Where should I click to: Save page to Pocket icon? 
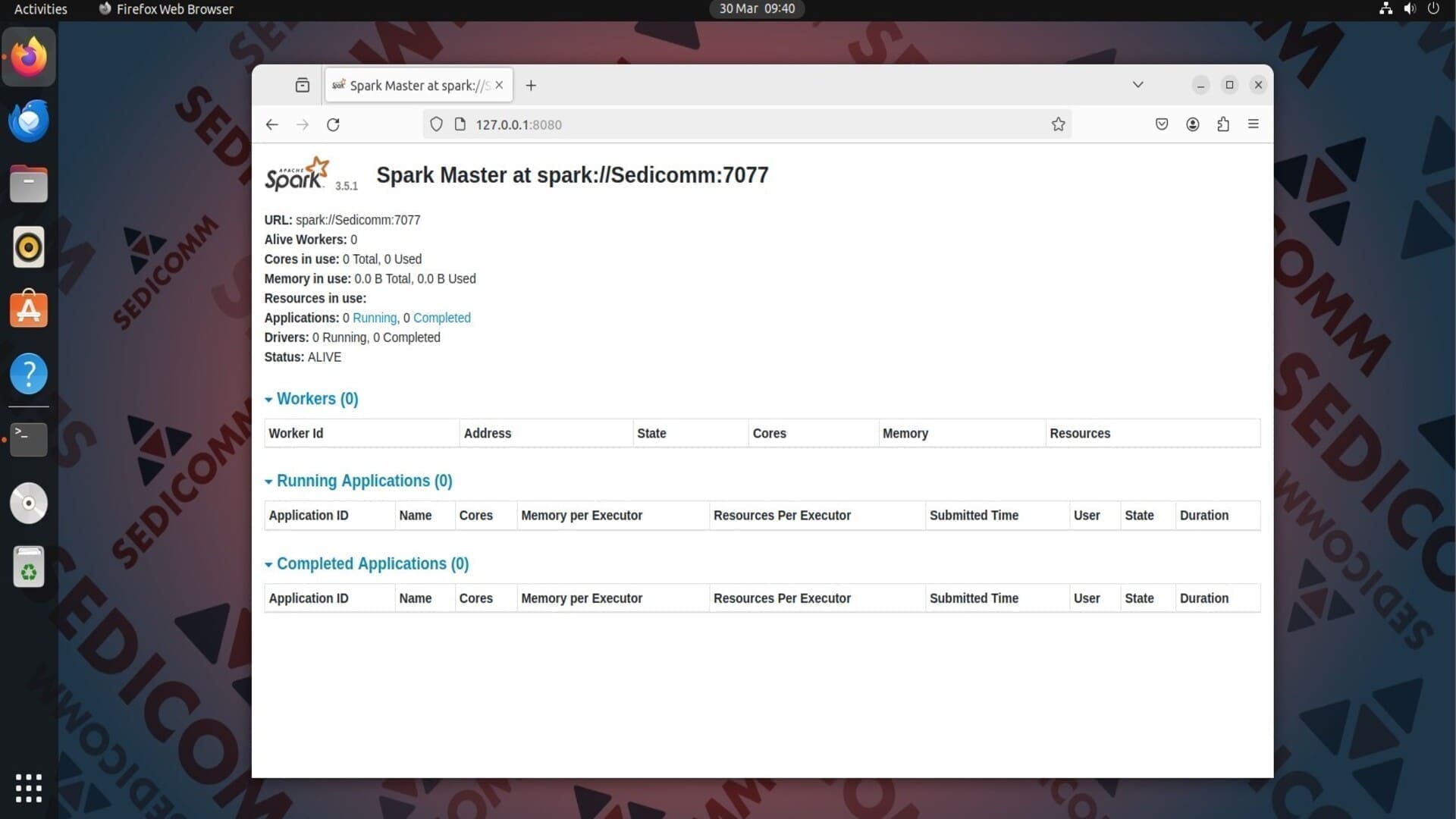(x=1161, y=124)
